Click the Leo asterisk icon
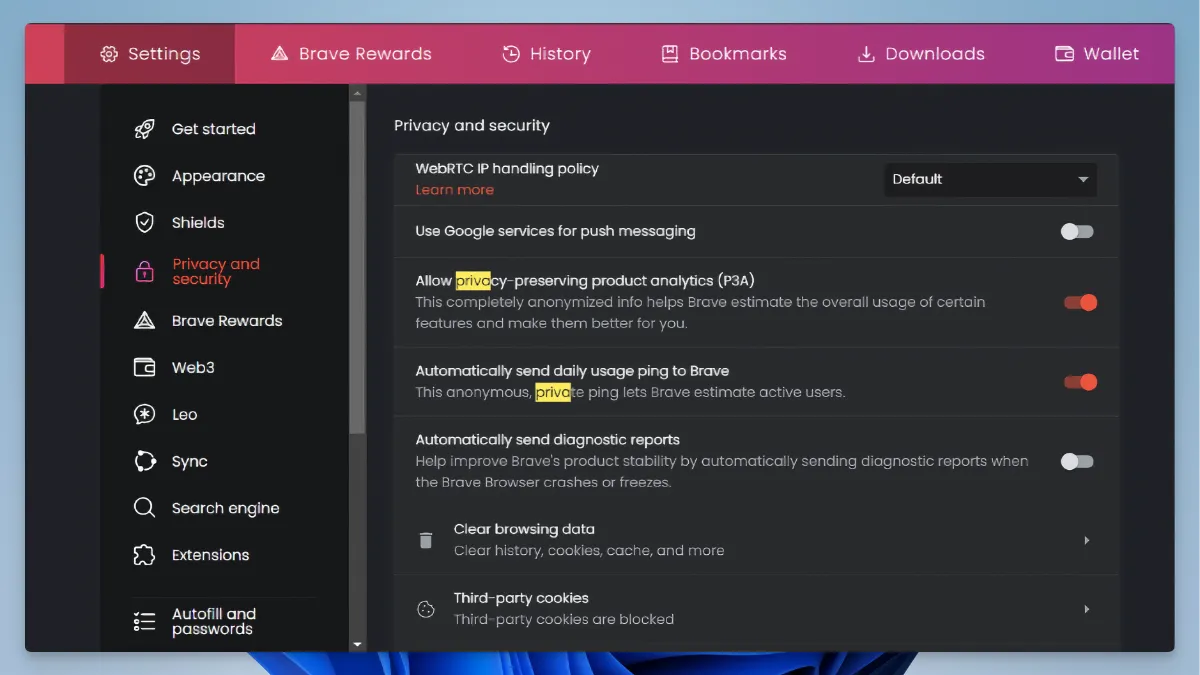Screen dimensions: 1200x675 (x=145, y=415)
